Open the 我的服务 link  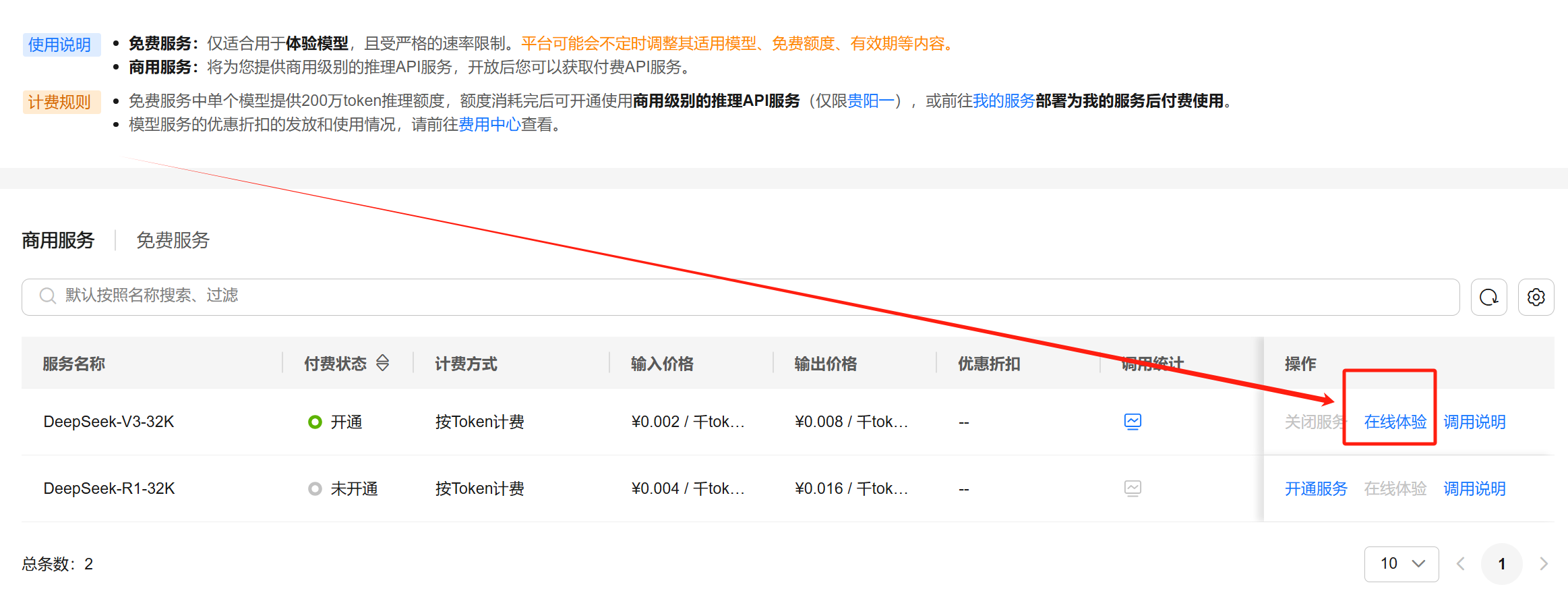click(x=1003, y=101)
